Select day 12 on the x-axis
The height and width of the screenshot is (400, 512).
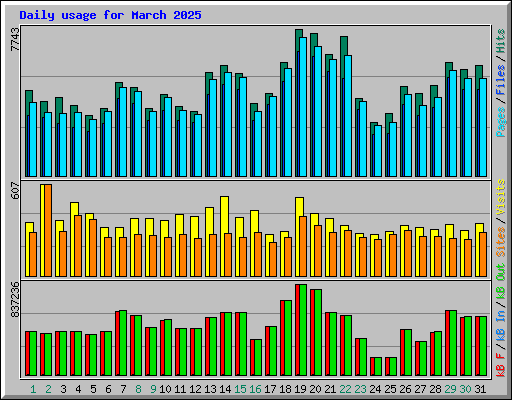coord(195,389)
